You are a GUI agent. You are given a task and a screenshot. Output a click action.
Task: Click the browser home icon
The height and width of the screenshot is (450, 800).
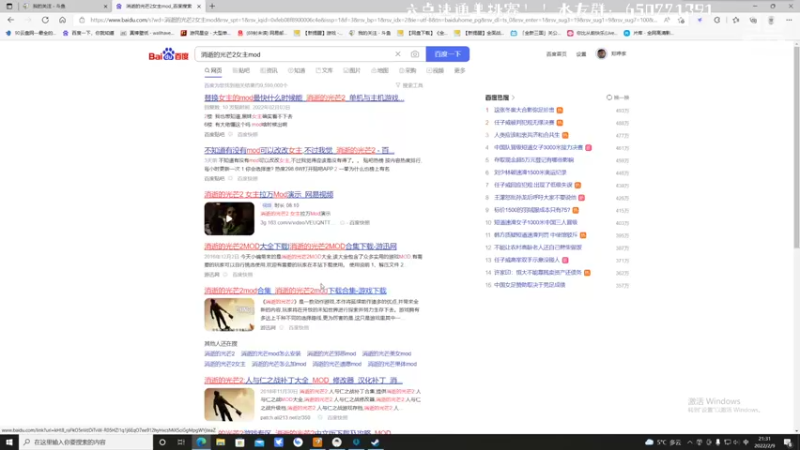(x=62, y=20)
